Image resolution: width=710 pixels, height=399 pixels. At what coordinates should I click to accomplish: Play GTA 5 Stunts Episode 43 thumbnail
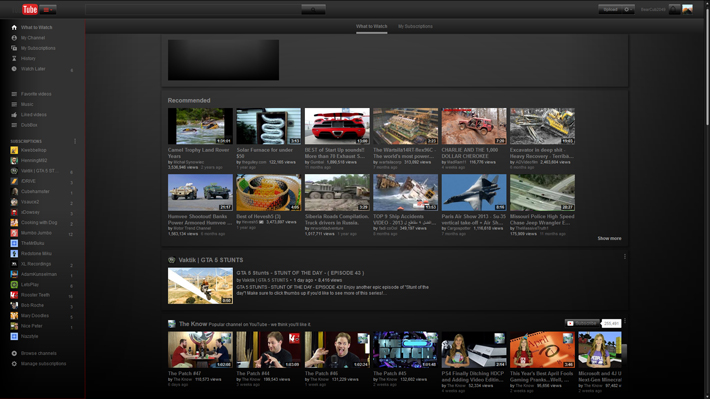(200, 286)
